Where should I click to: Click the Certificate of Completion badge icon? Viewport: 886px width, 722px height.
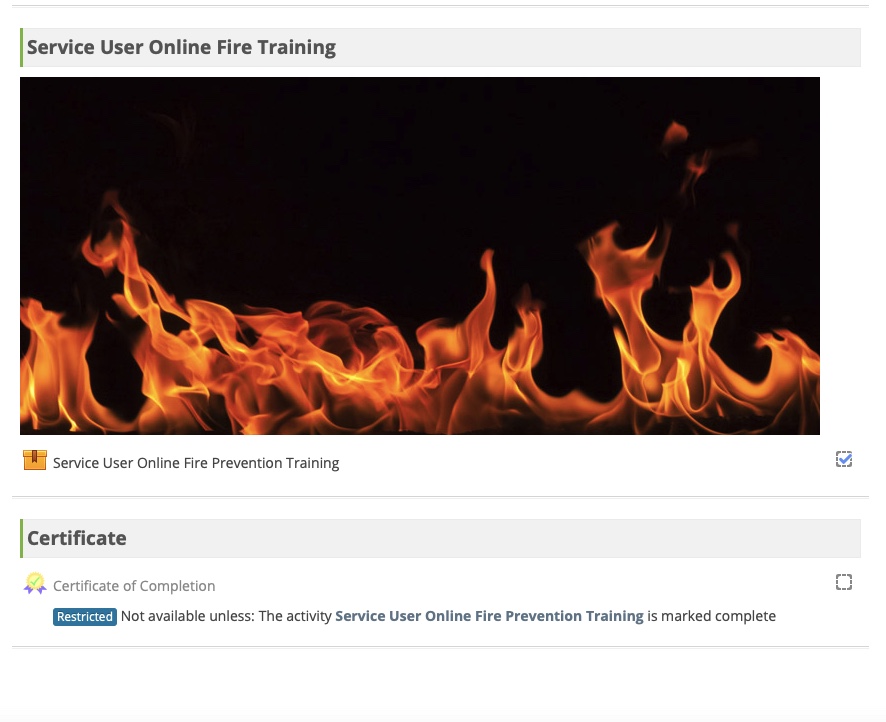pyautogui.click(x=34, y=584)
